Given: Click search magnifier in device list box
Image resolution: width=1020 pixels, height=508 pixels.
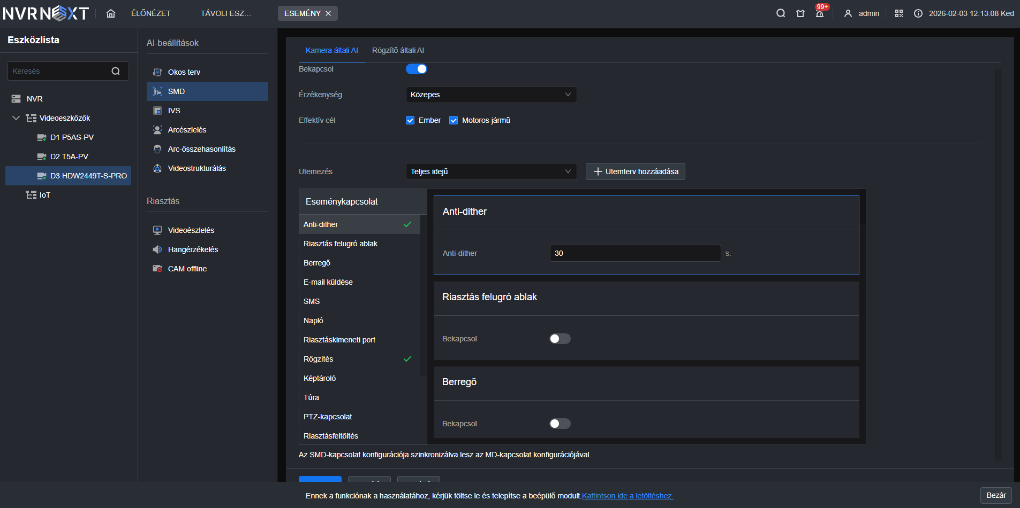Looking at the screenshot, I should pos(116,71).
